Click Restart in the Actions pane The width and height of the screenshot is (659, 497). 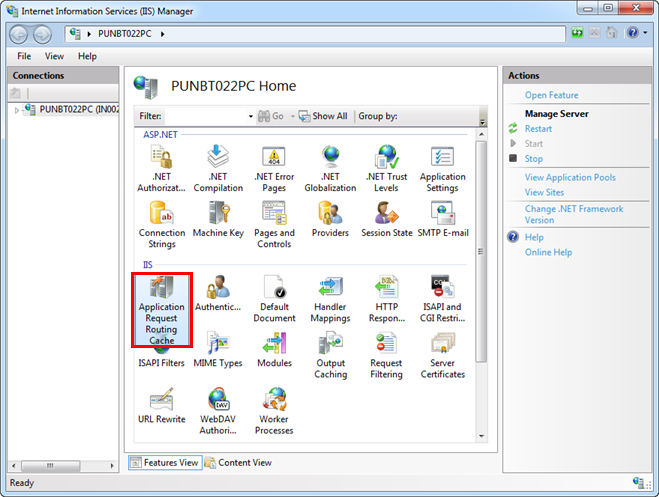click(538, 129)
